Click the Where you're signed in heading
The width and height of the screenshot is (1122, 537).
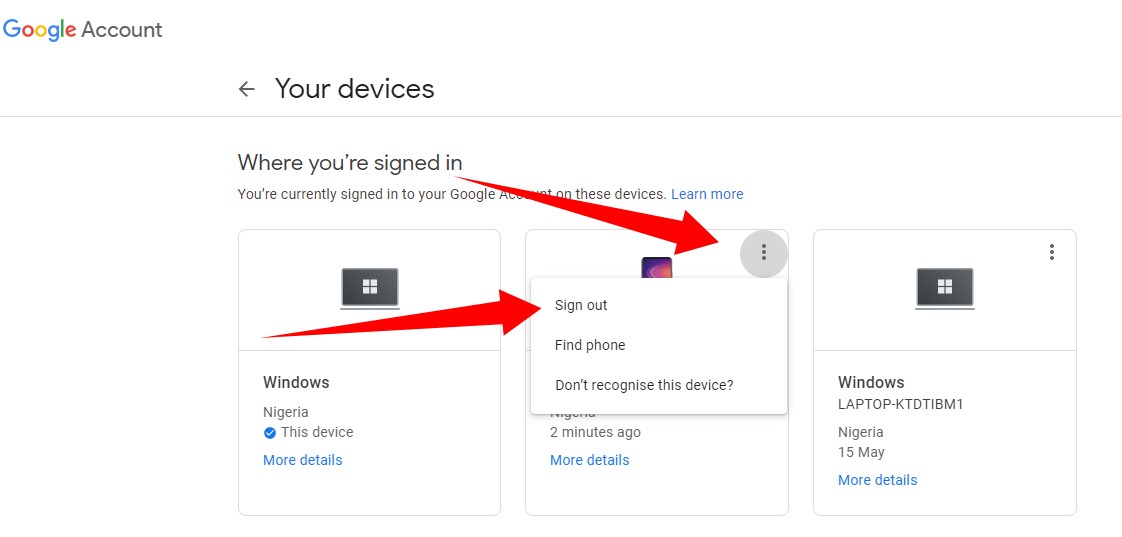[x=350, y=163]
